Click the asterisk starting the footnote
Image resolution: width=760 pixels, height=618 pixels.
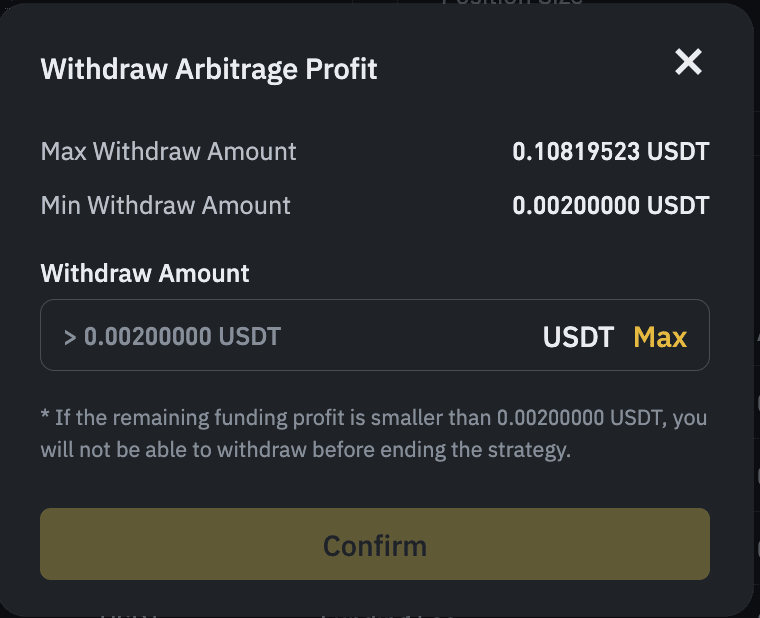coord(45,414)
